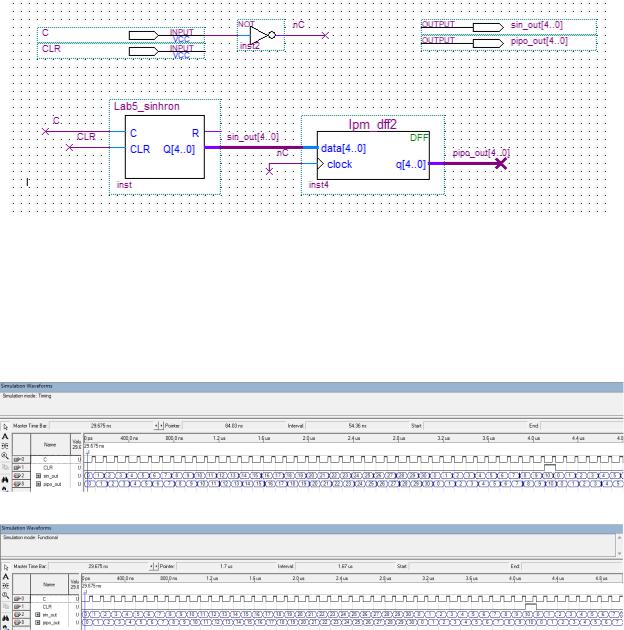The image size is (624, 630).
Task: Click the Simulation Waveforms title bar of the Timing window
Action: point(312,386)
